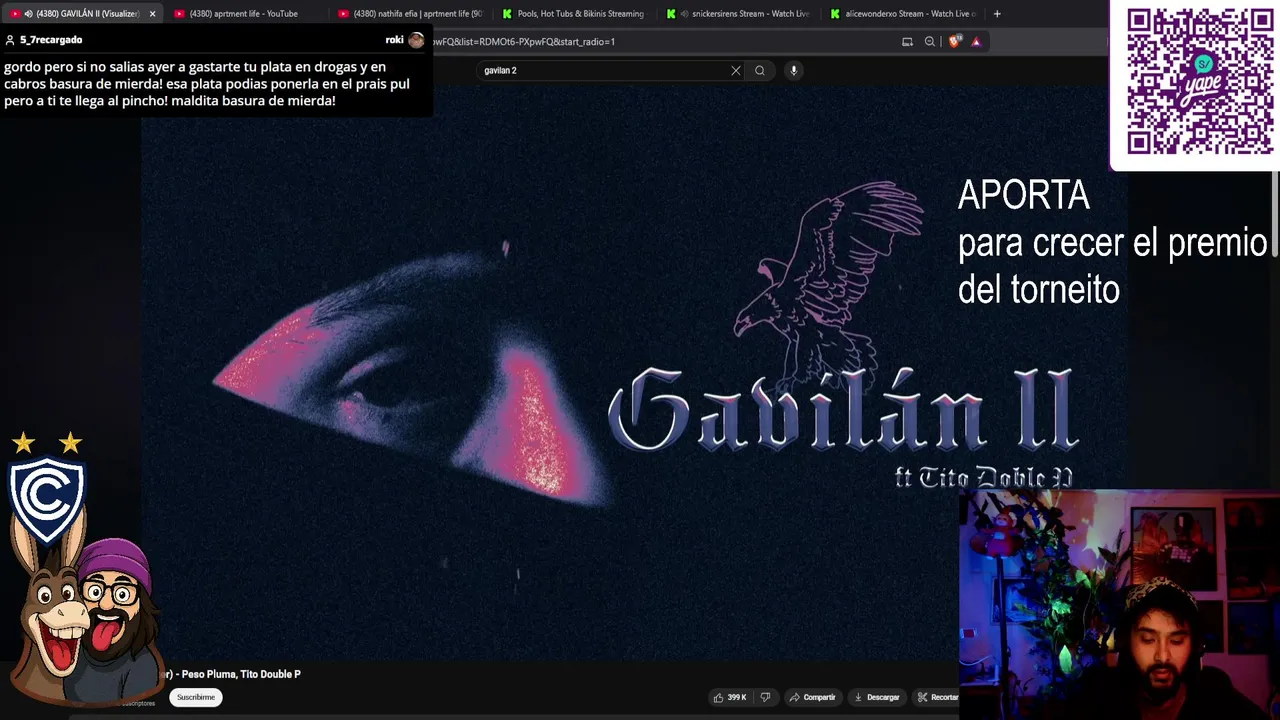The width and height of the screenshot is (1280, 720).
Task: Dislike the video
Action: click(x=765, y=697)
